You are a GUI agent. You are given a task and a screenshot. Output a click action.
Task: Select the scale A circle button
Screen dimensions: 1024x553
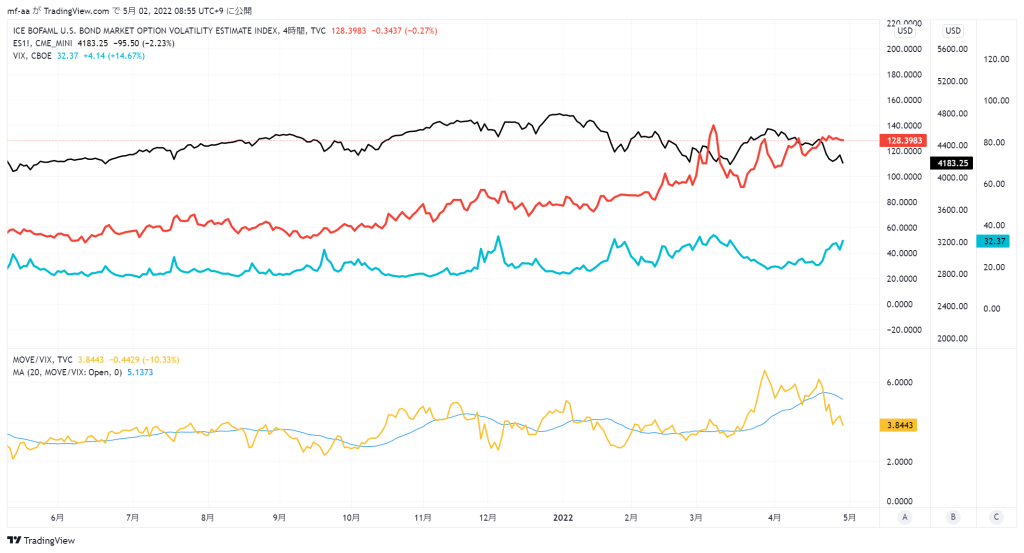point(904,517)
